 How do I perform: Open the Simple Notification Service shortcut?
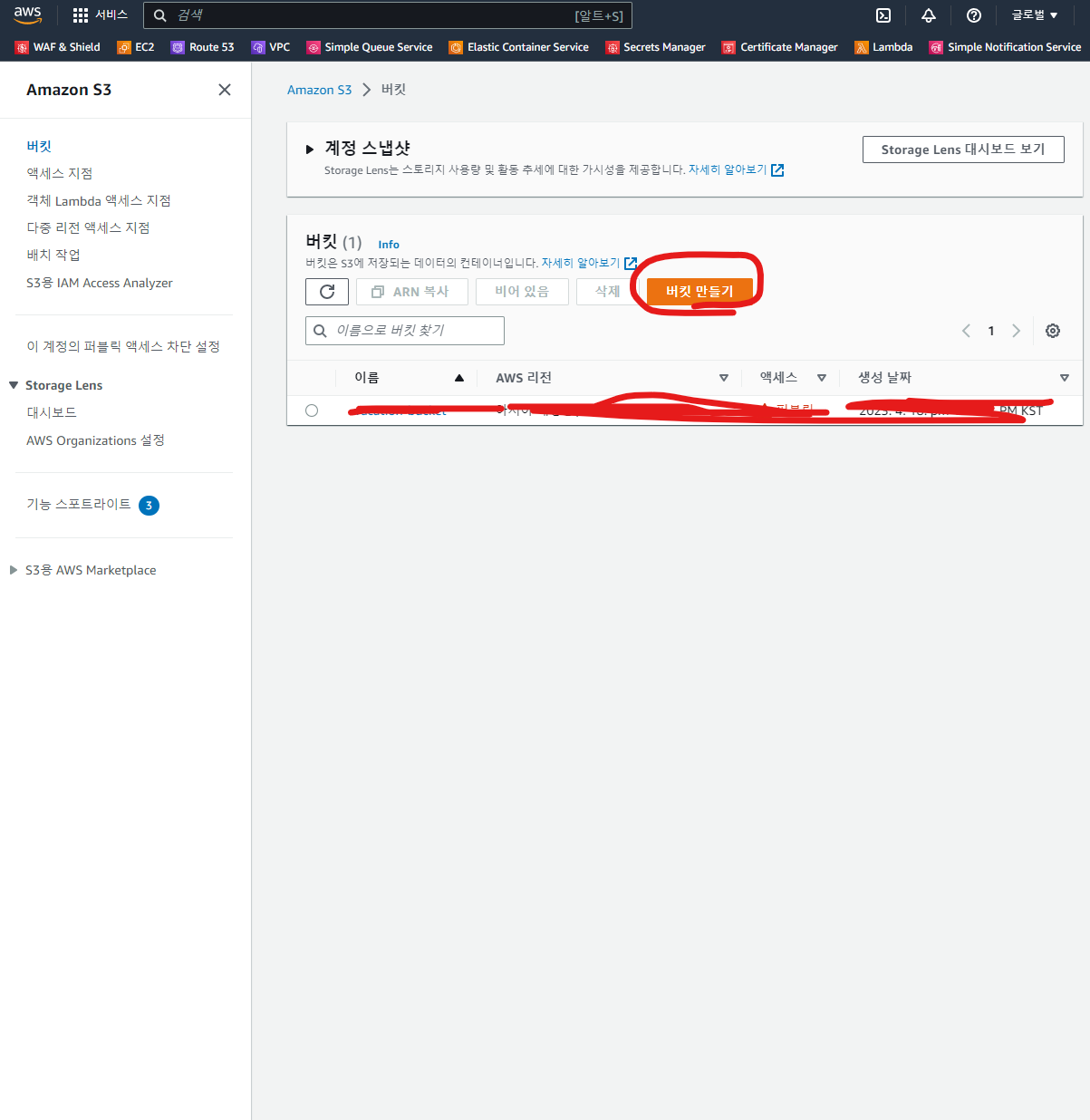click(x=1006, y=47)
